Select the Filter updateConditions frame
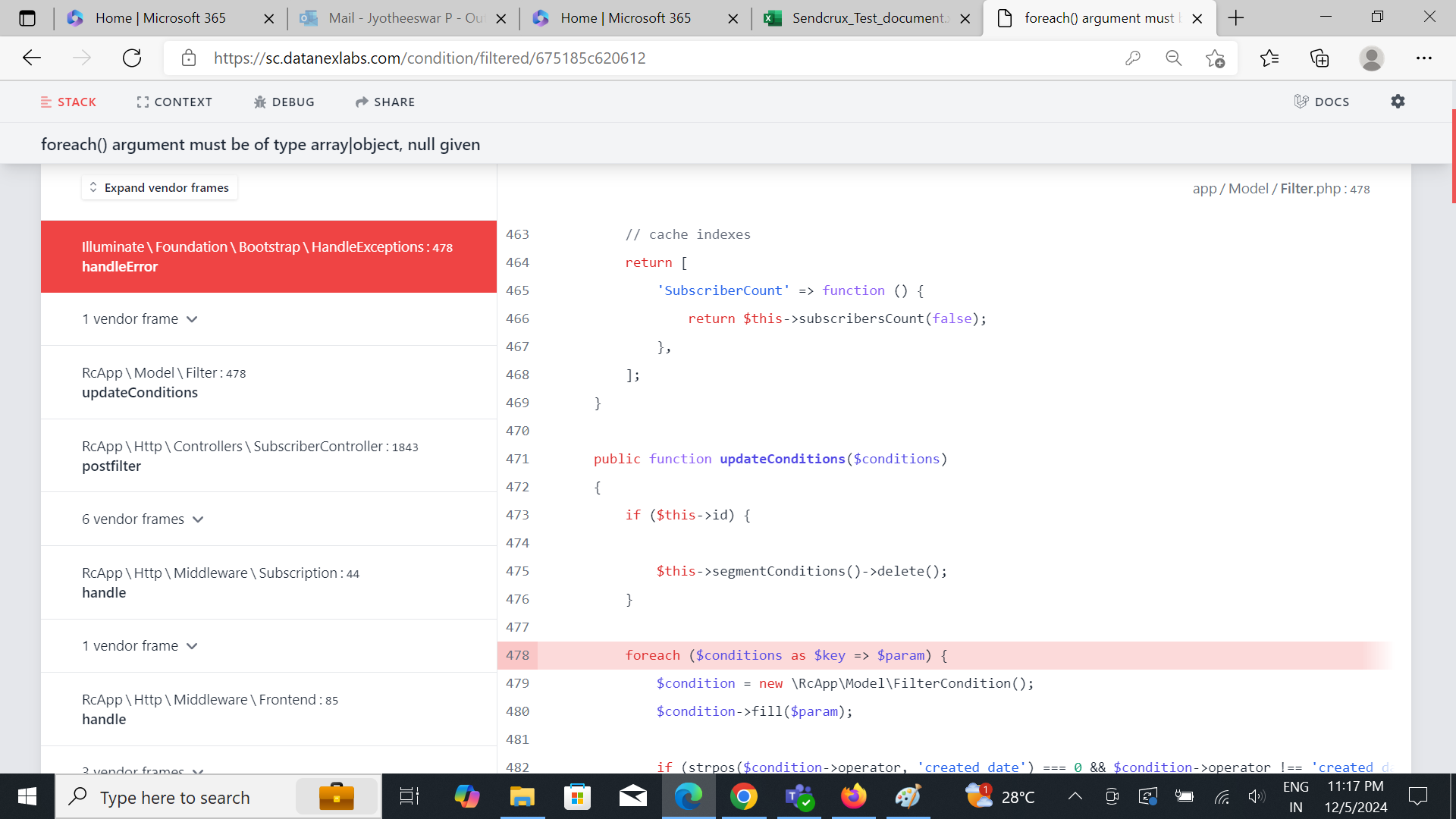This screenshot has height=819, width=1456. (268, 382)
